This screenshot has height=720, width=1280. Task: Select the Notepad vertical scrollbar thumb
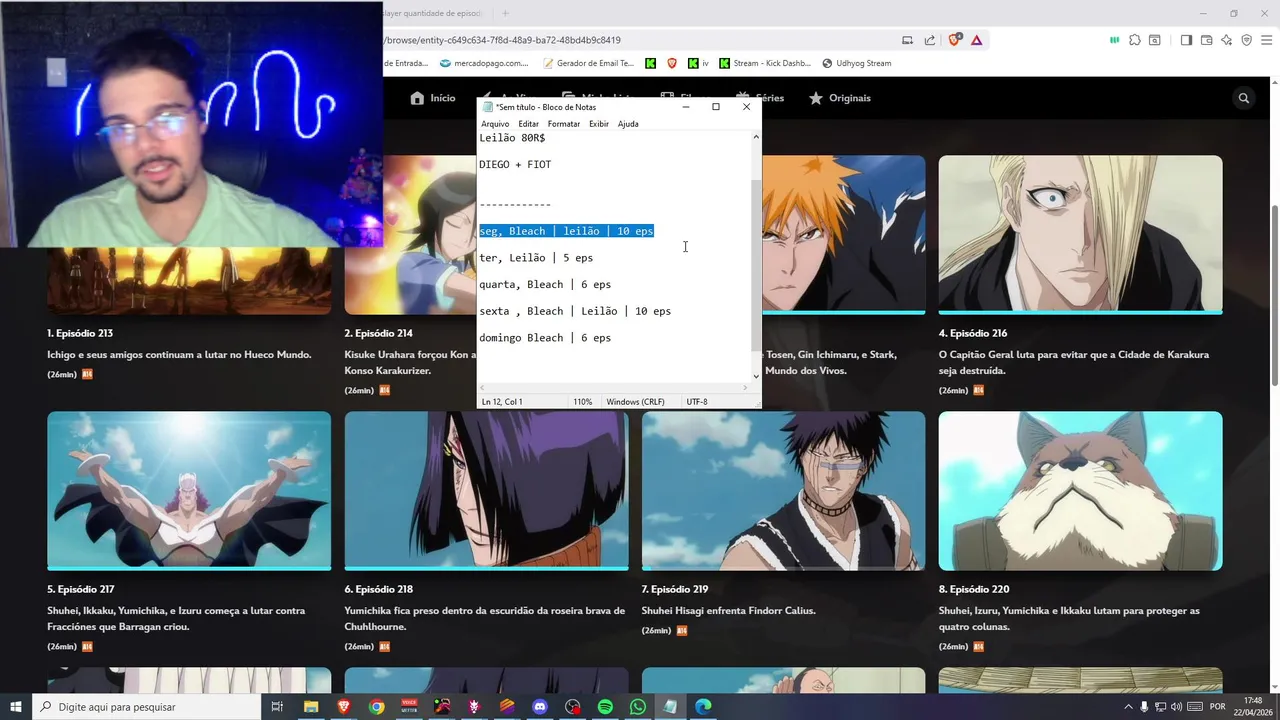click(x=756, y=265)
